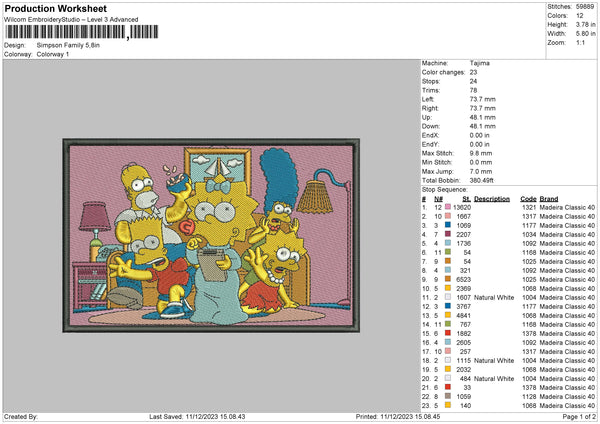The height and width of the screenshot is (424, 600).
Task: Click the Height value "3.78 in"
Action: pos(585,24)
